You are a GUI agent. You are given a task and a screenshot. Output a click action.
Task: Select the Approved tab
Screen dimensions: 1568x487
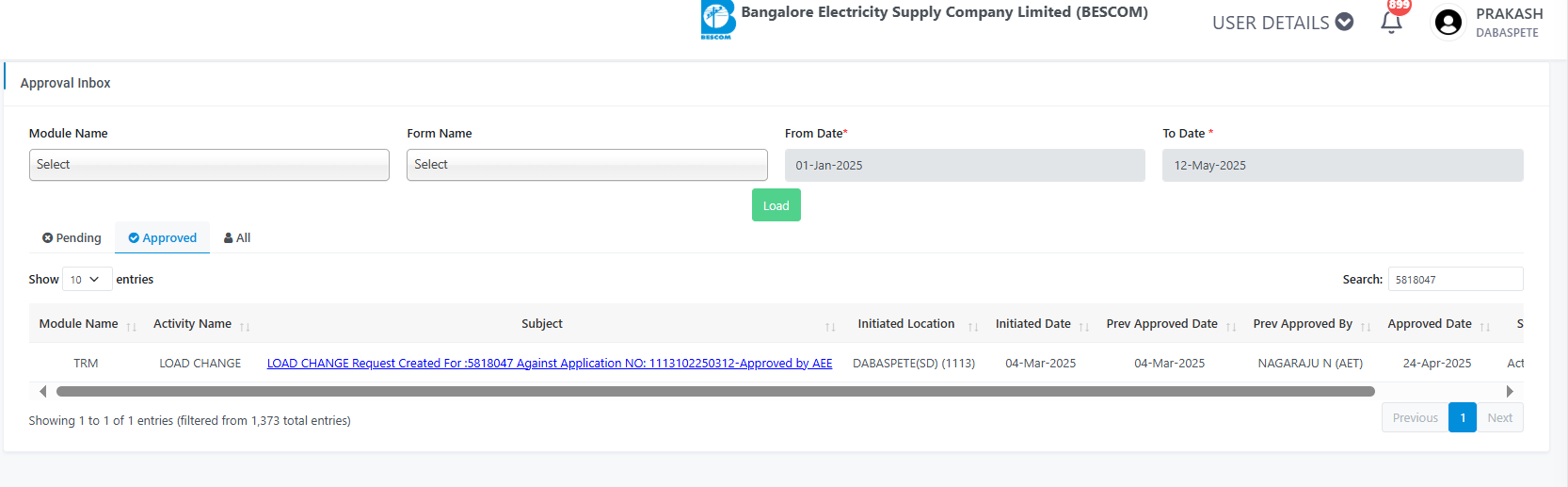pyautogui.click(x=163, y=238)
